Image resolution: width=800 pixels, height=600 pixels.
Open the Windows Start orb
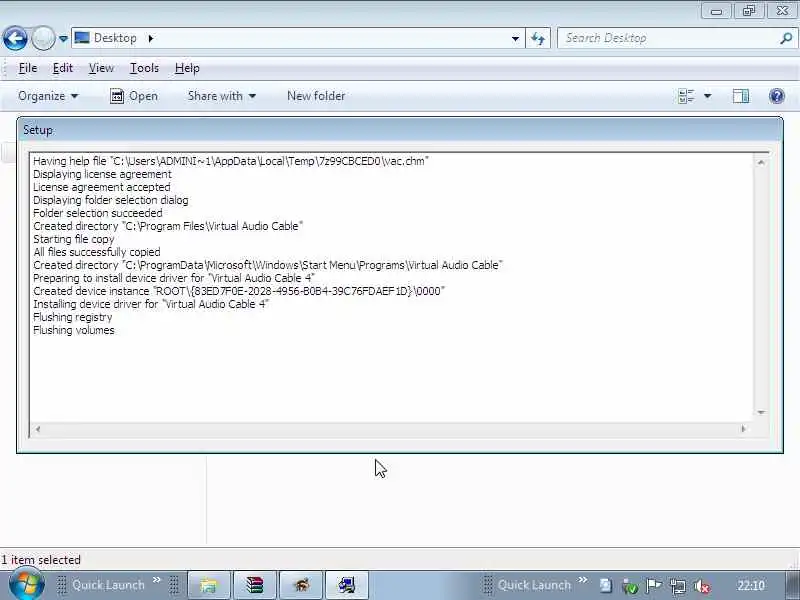coord(26,584)
